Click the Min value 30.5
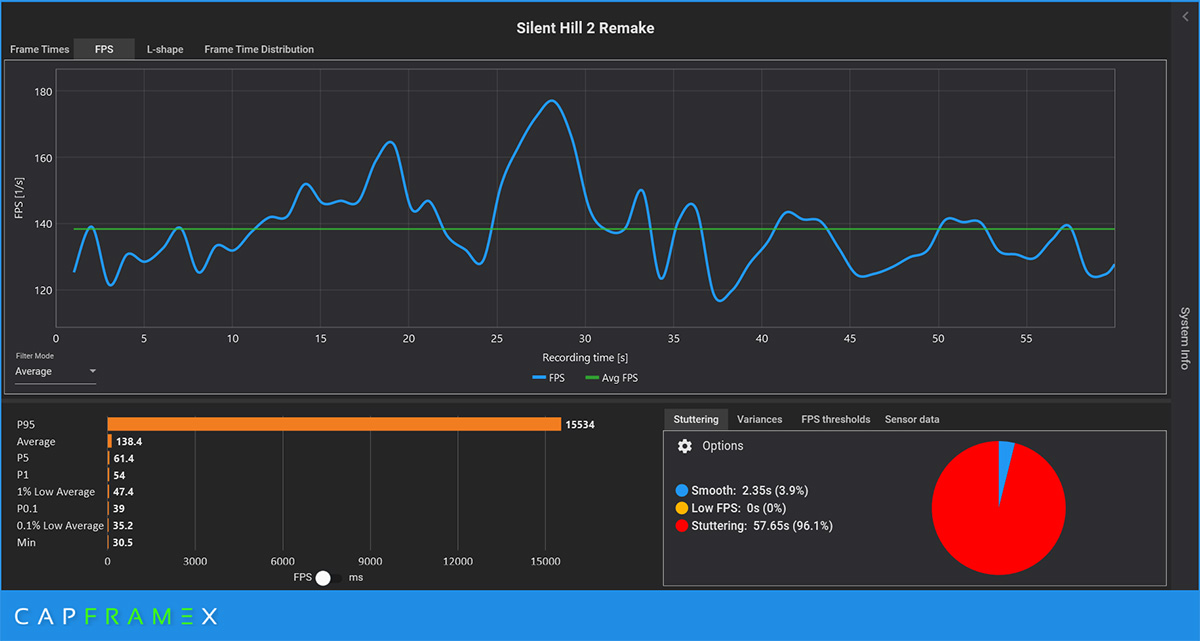This screenshot has height=641, width=1200. pos(122,542)
